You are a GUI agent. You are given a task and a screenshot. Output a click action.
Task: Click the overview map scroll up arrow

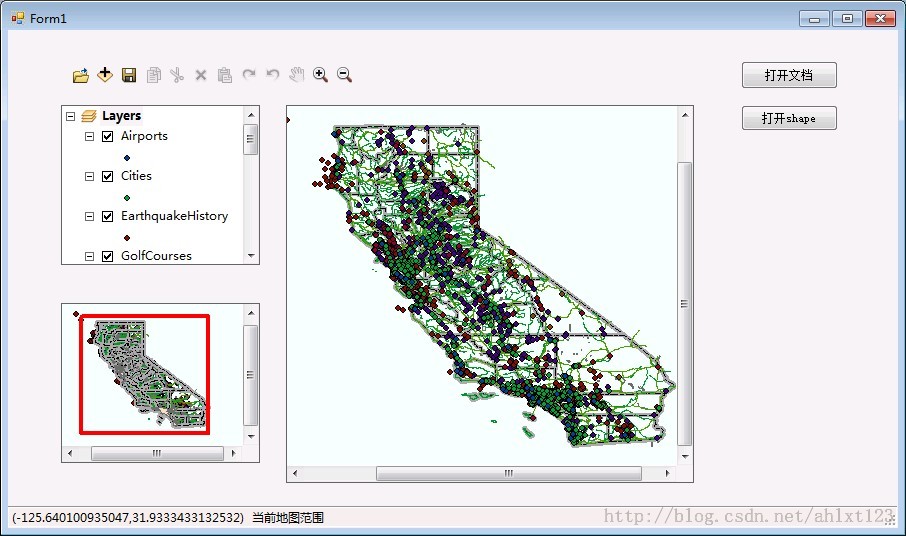click(x=251, y=312)
